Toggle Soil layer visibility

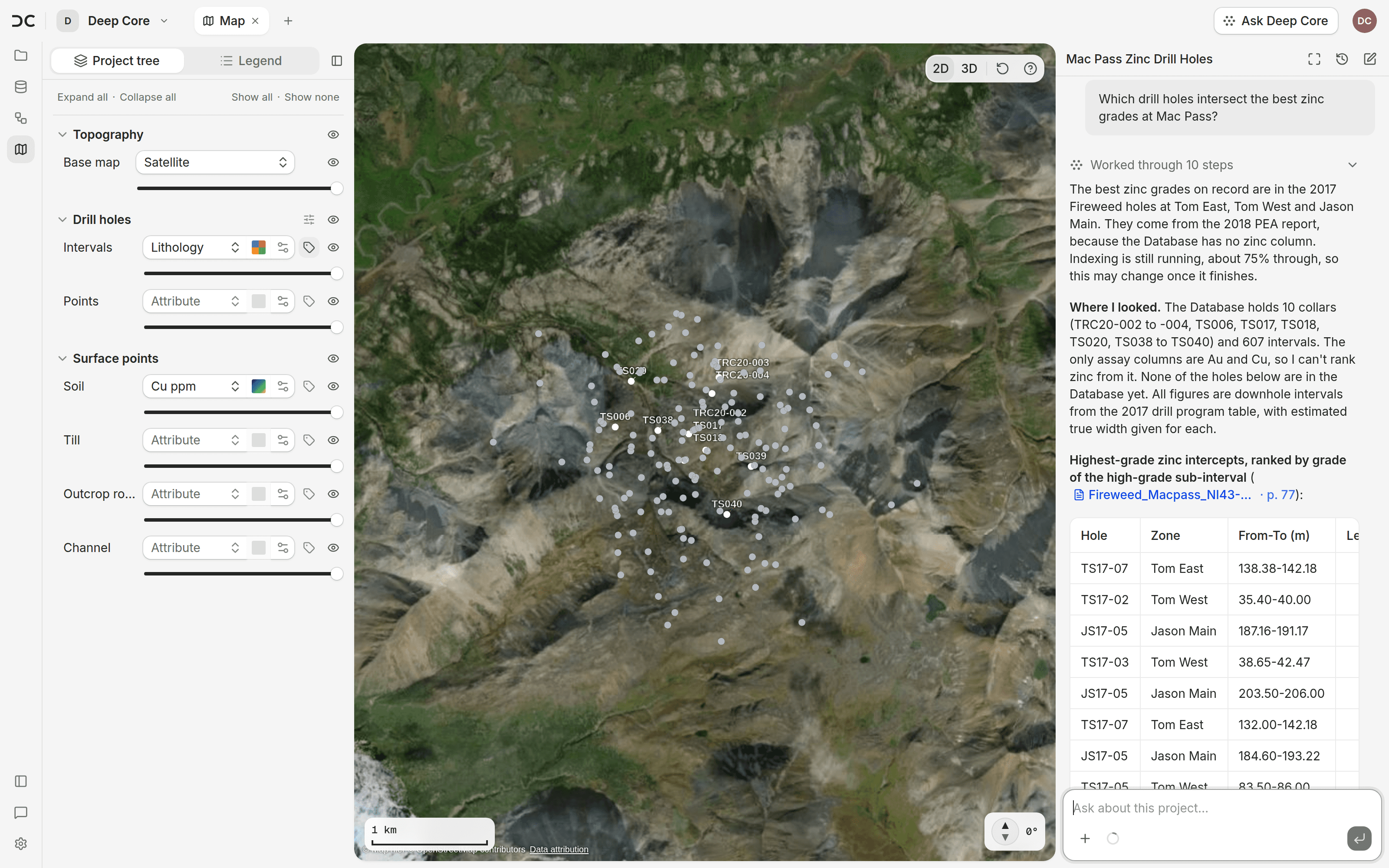coord(333,386)
